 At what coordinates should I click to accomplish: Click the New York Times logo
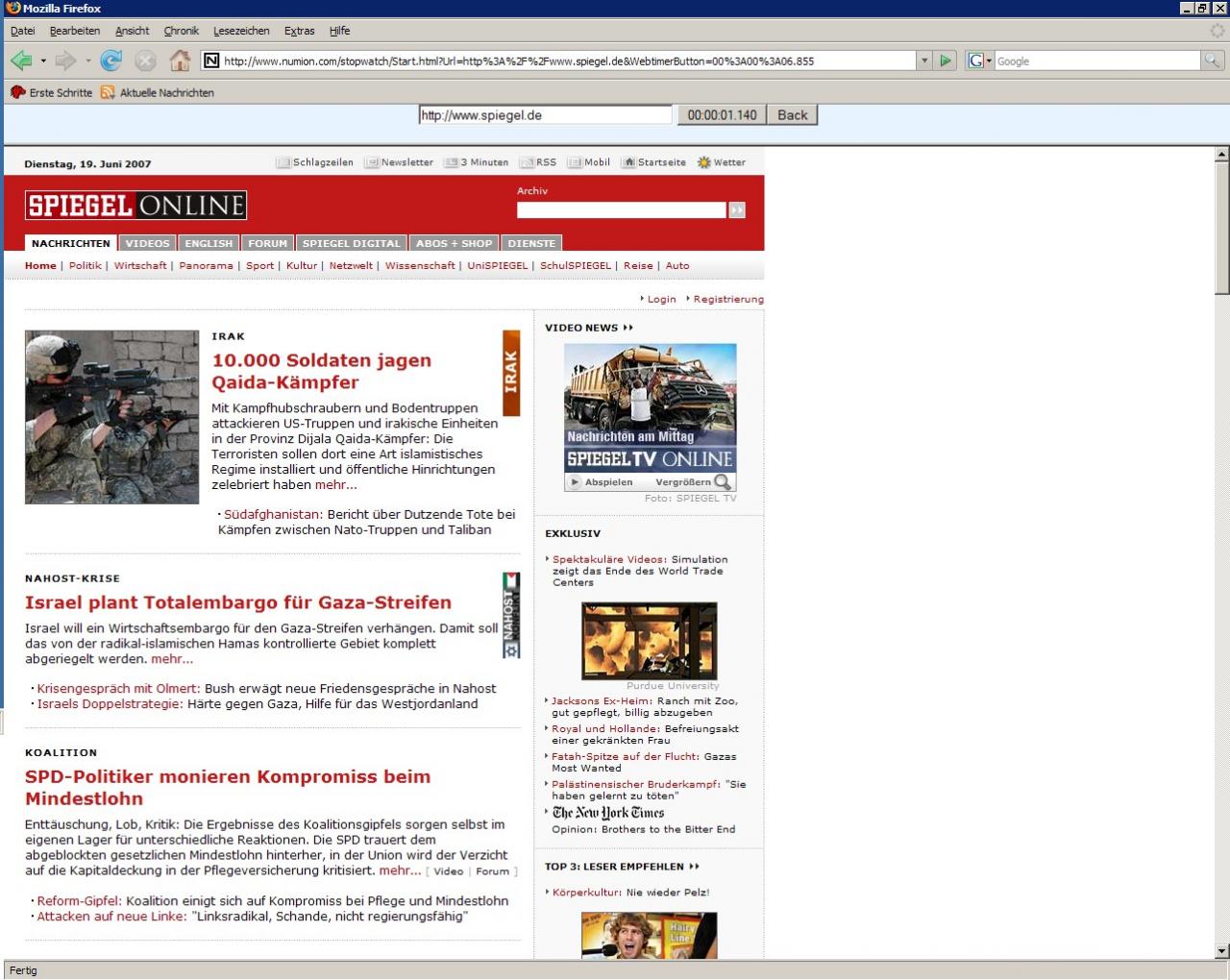tap(608, 813)
